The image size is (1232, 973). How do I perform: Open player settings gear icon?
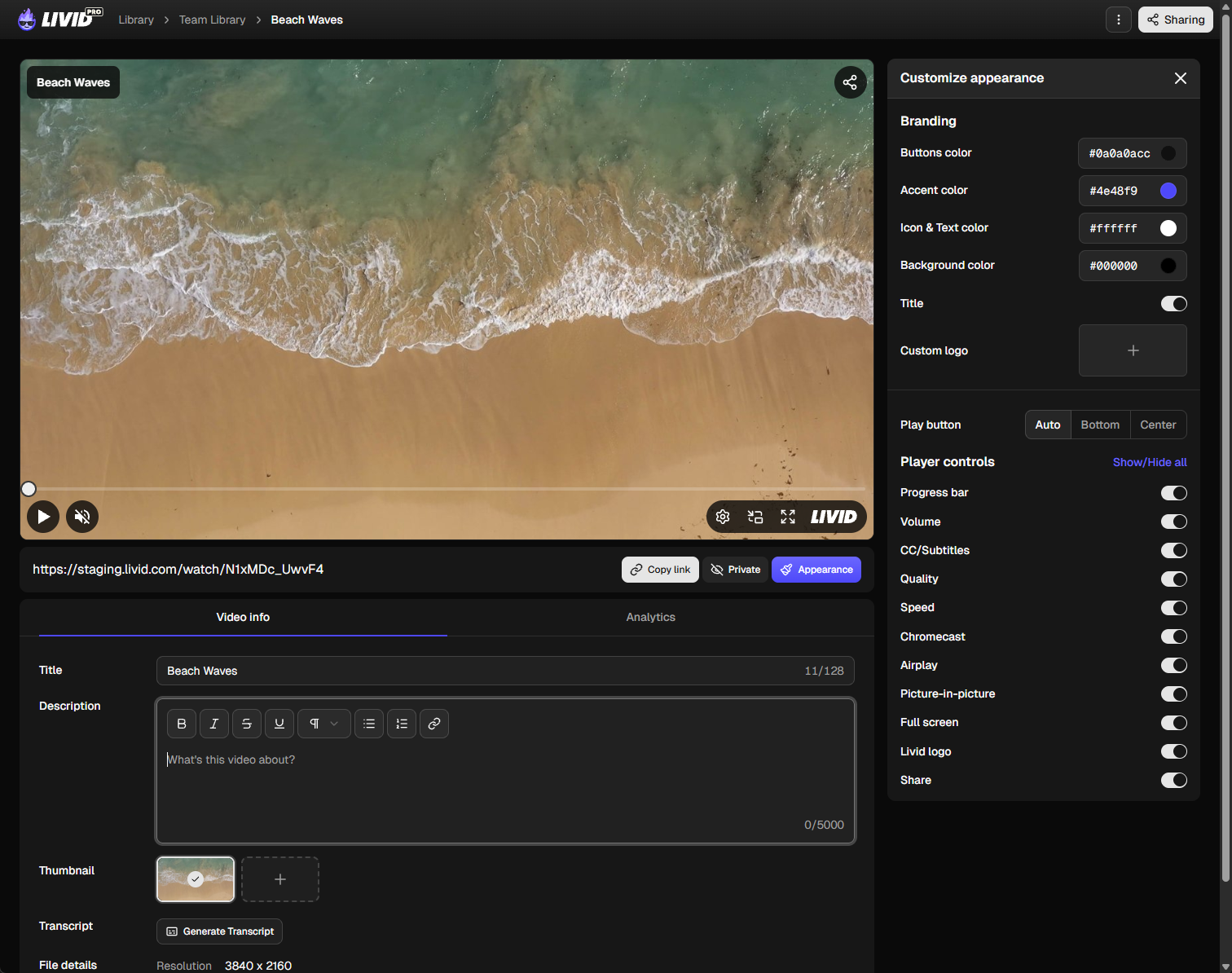coord(723,517)
